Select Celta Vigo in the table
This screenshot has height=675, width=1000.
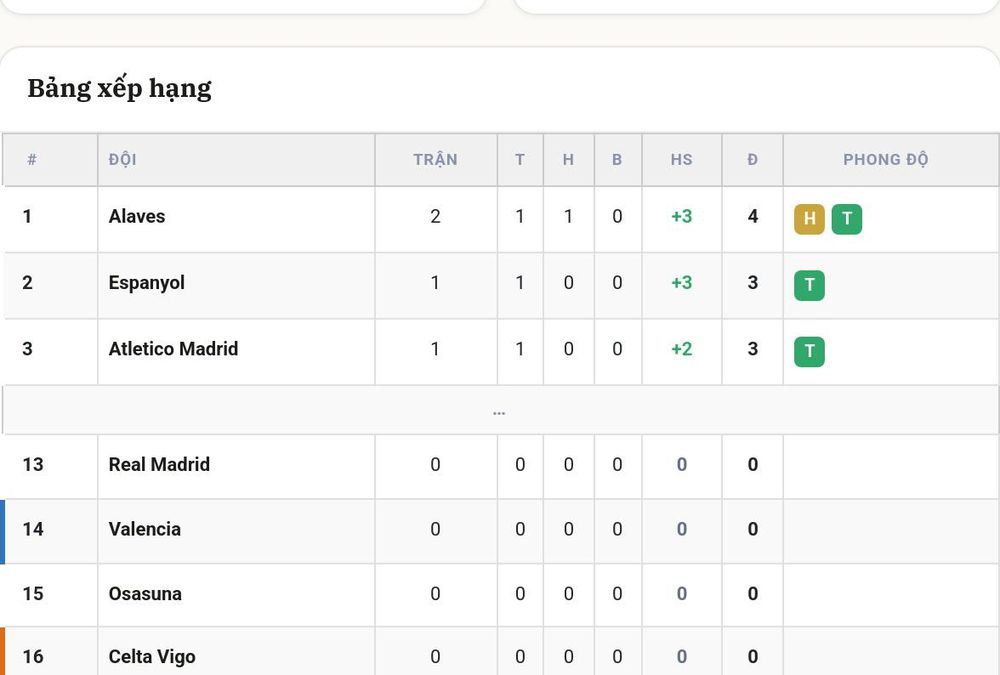(152, 656)
